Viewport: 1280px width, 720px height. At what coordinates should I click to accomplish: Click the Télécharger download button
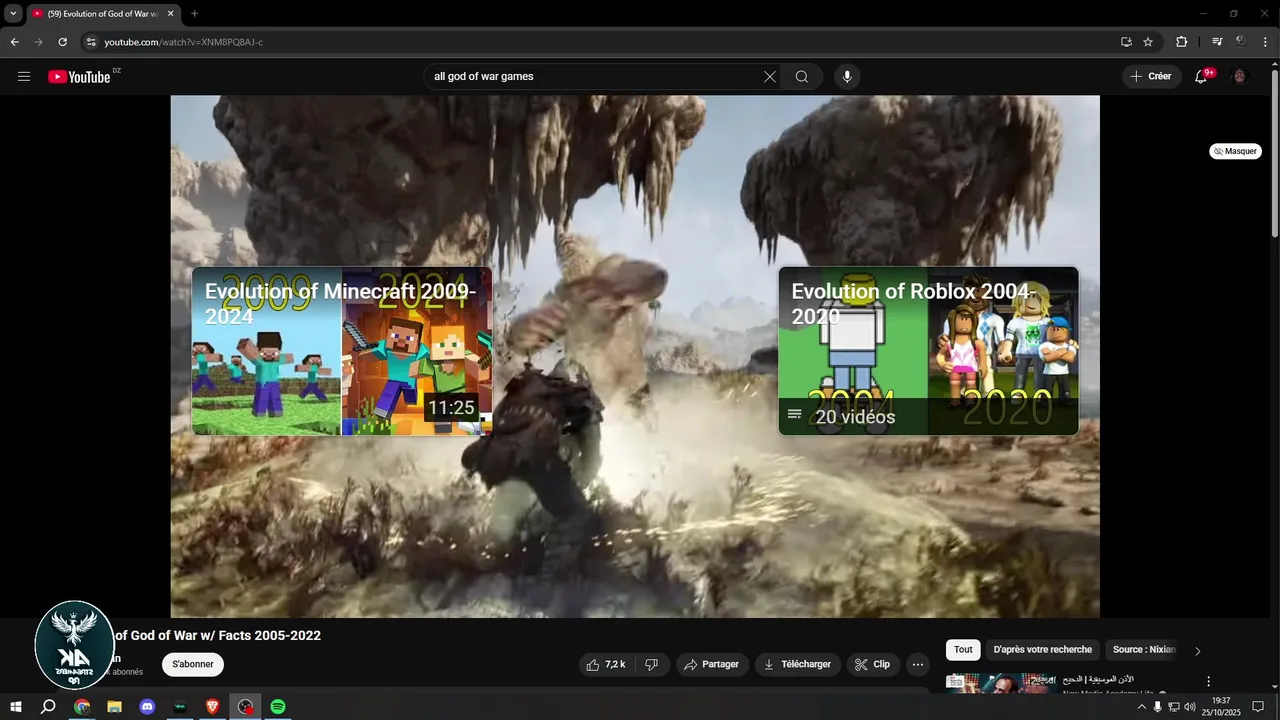point(797,664)
